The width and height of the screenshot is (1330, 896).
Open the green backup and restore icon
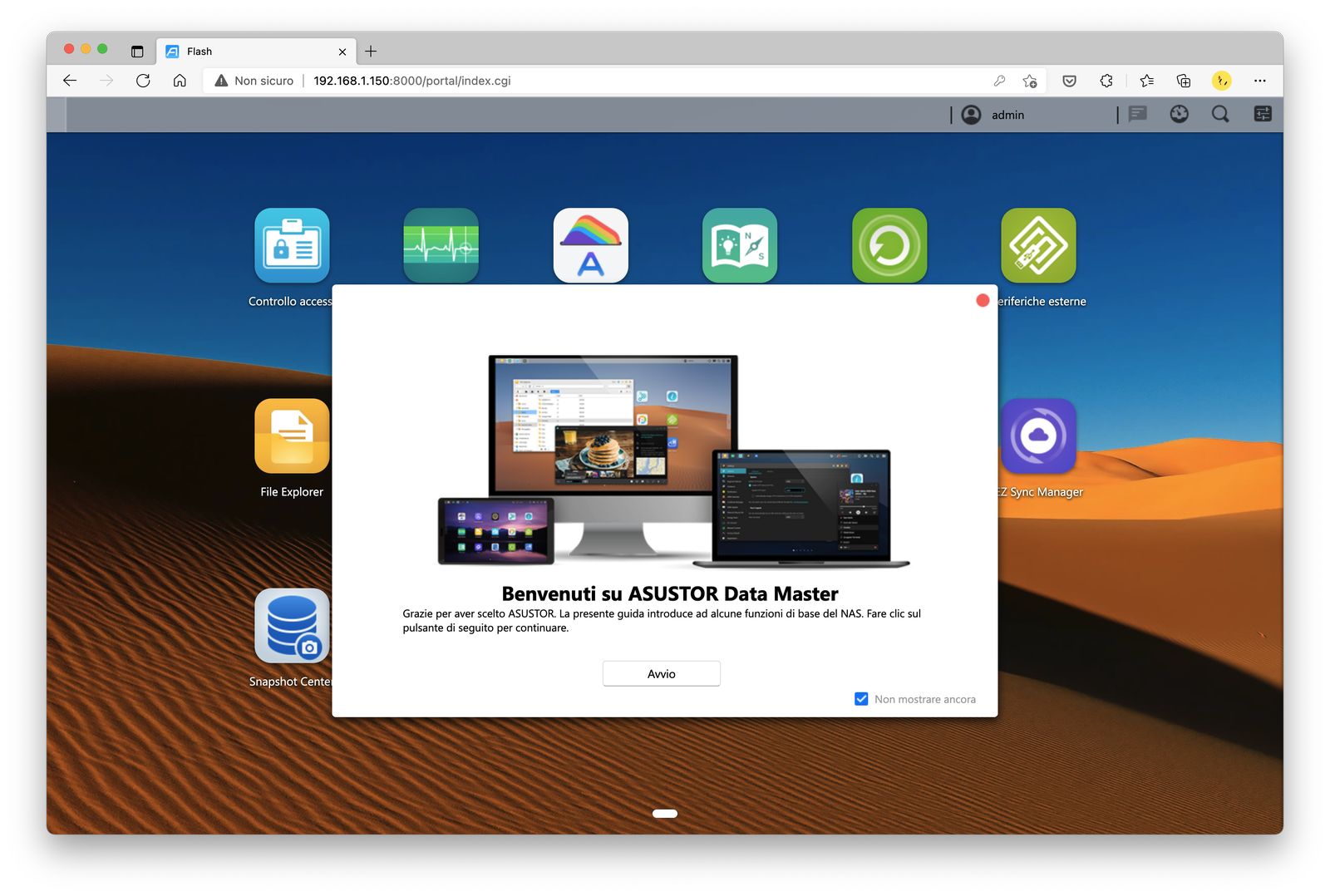[889, 245]
